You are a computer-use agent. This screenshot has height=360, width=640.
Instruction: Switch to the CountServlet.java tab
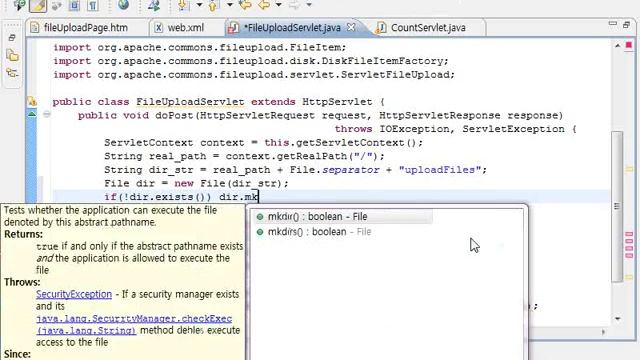(x=428, y=28)
